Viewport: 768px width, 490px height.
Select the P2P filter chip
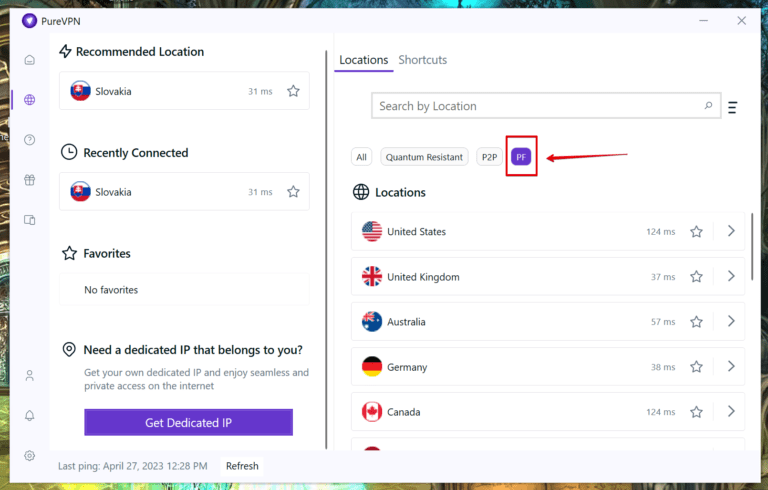[489, 157]
